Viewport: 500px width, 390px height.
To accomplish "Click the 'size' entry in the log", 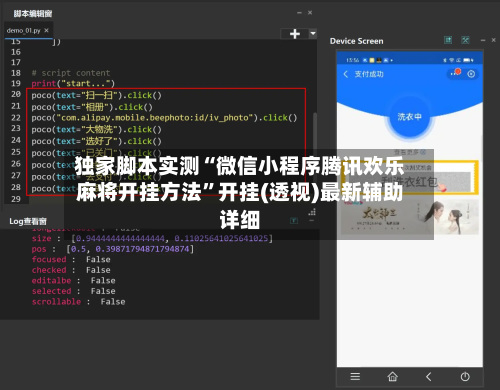I will [152, 238].
